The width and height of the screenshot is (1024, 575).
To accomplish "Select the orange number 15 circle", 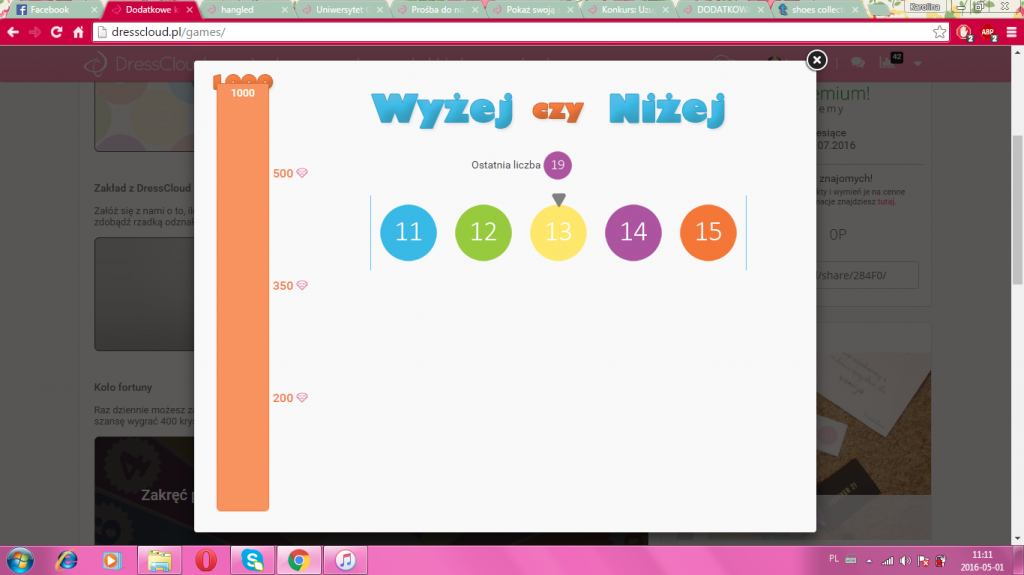I will tap(708, 231).
